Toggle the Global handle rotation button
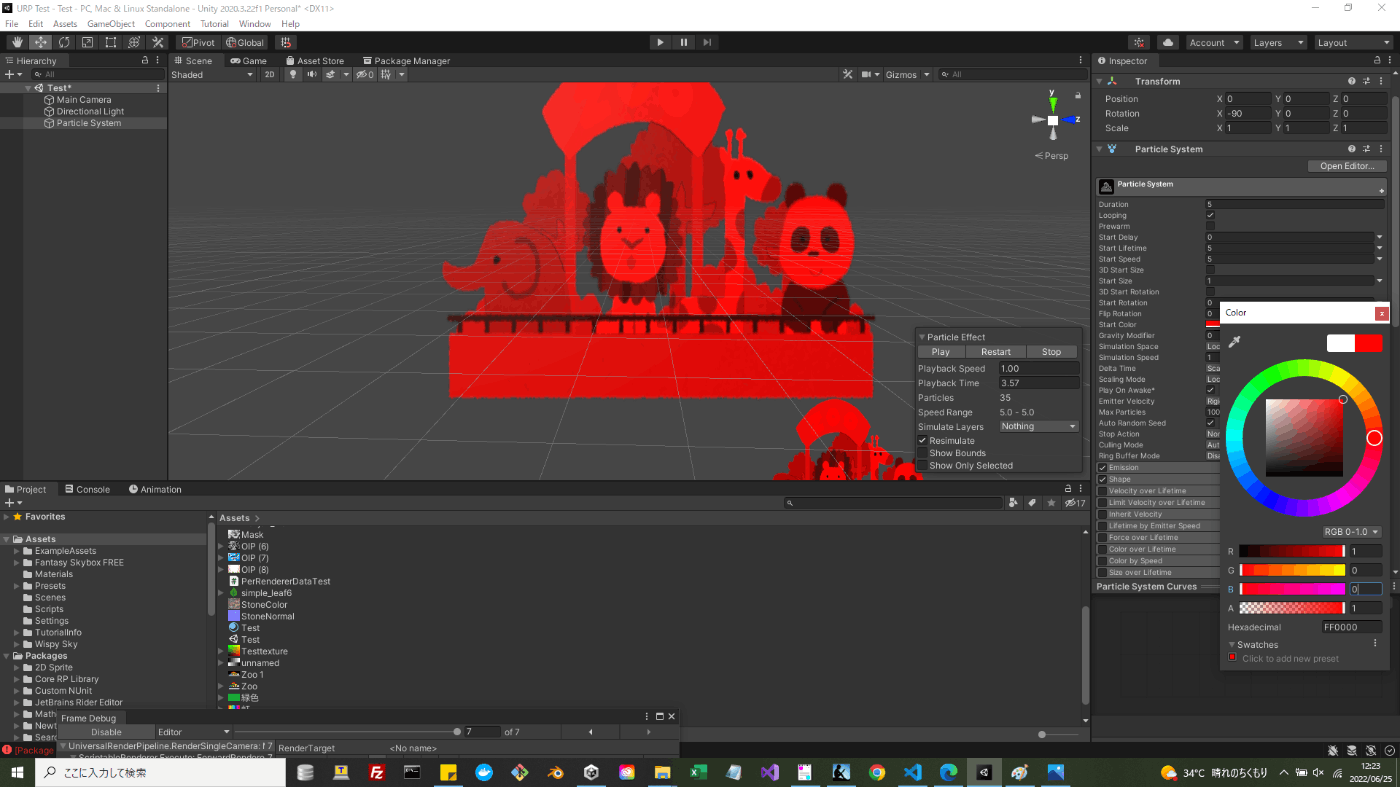Viewport: 1400px width, 787px height. [x=245, y=42]
